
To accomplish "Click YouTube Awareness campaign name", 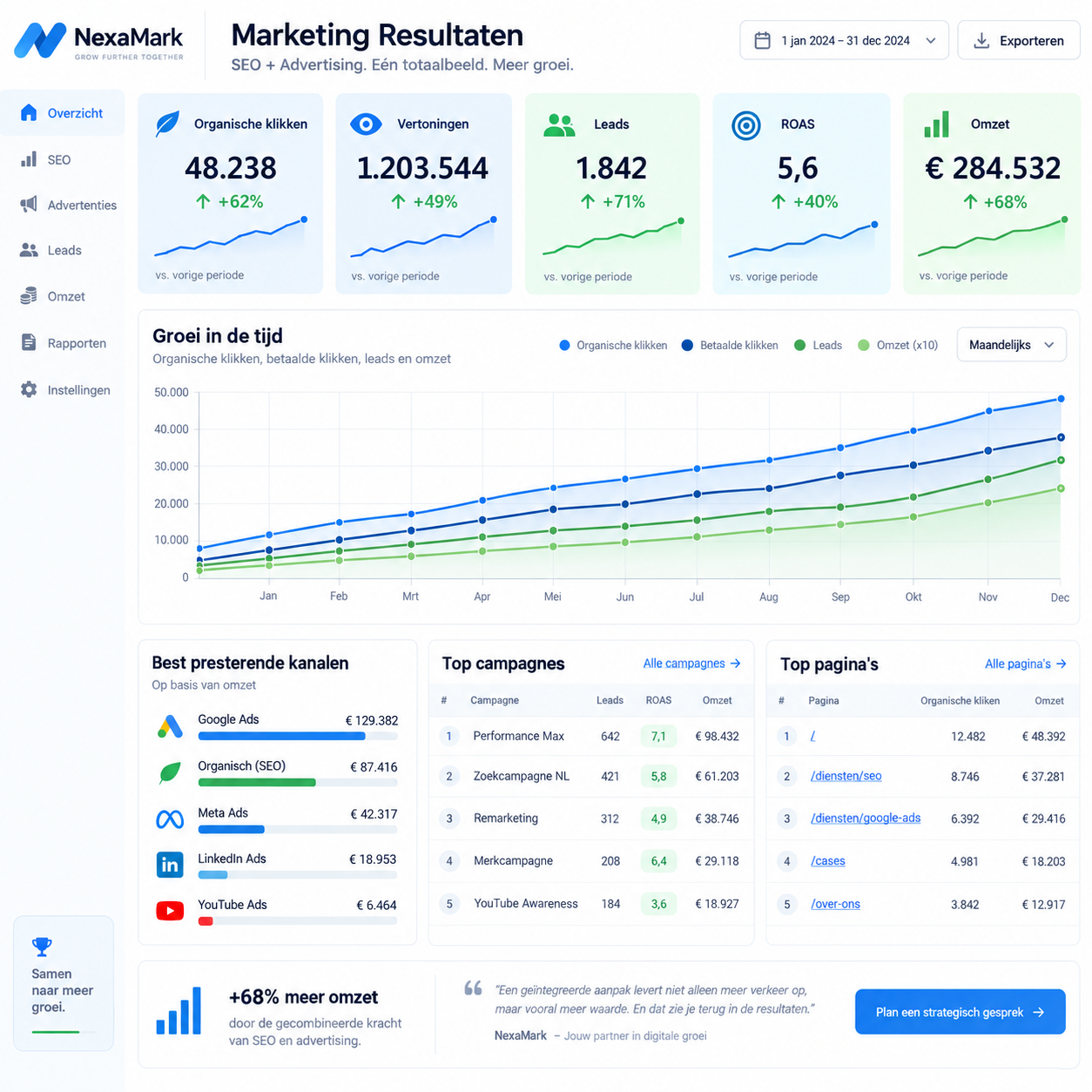I will pos(525,904).
